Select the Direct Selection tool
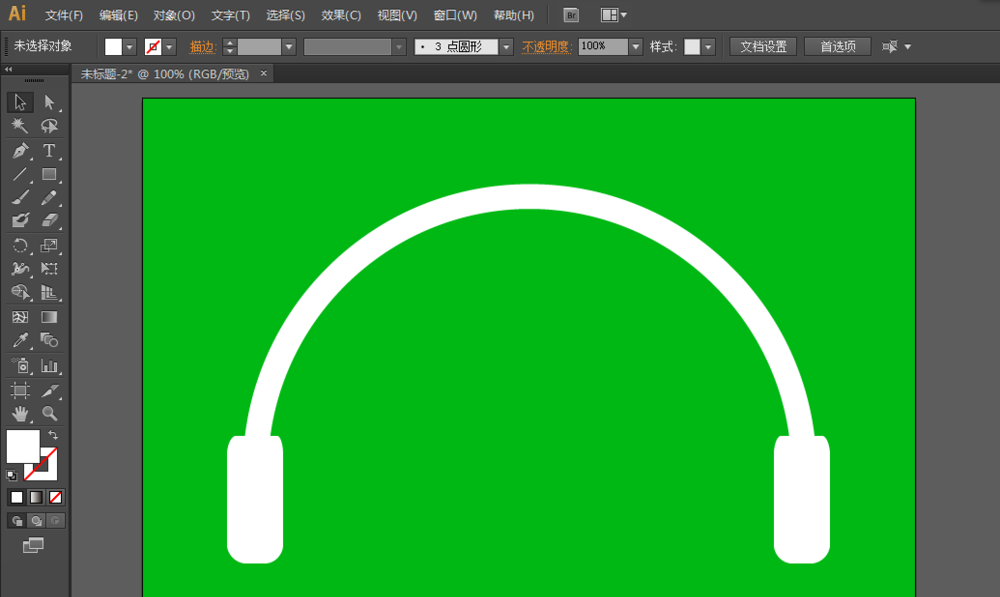This screenshot has height=597, width=1000. pyautogui.click(x=49, y=102)
